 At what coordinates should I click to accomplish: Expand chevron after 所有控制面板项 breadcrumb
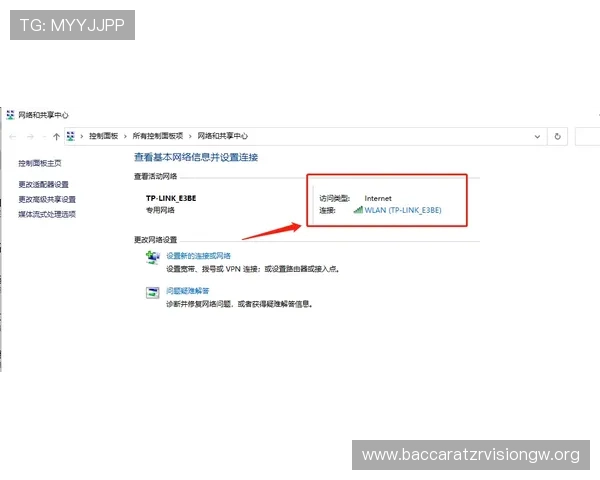(190, 136)
